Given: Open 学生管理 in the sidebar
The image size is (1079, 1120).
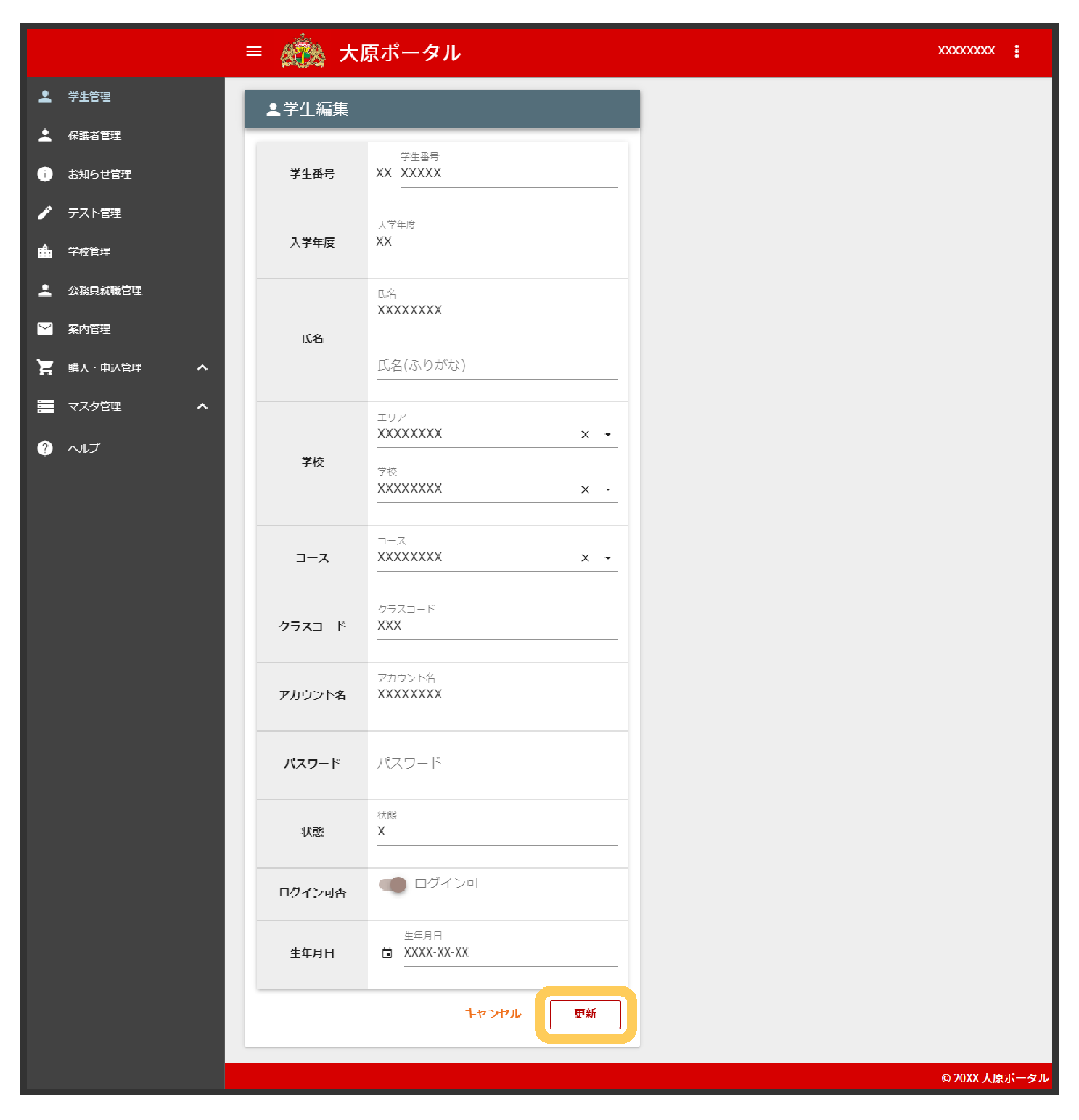Looking at the screenshot, I should coord(126,97).
